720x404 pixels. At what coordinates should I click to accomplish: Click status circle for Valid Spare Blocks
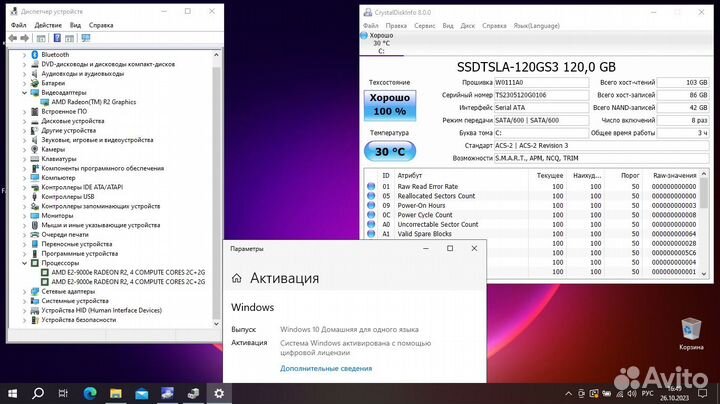point(371,234)
